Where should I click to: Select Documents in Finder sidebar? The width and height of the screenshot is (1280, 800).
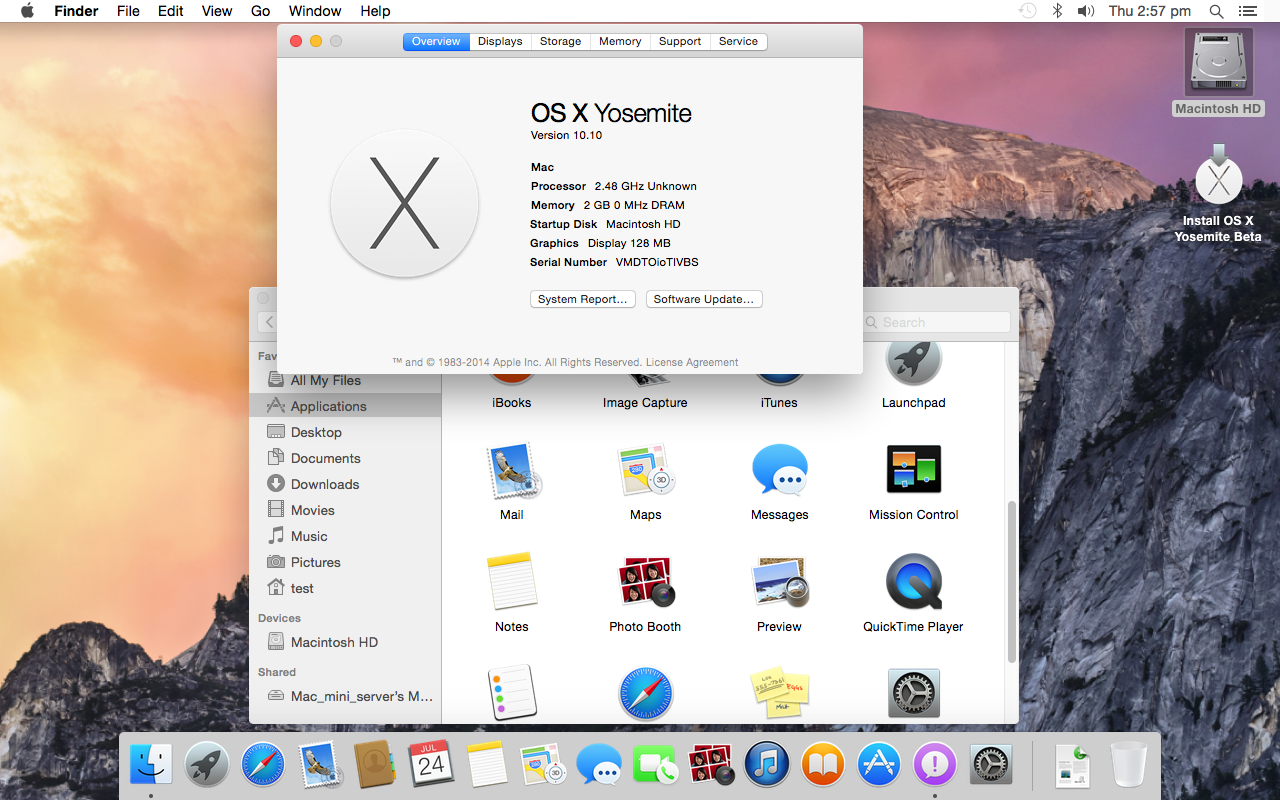345,458
